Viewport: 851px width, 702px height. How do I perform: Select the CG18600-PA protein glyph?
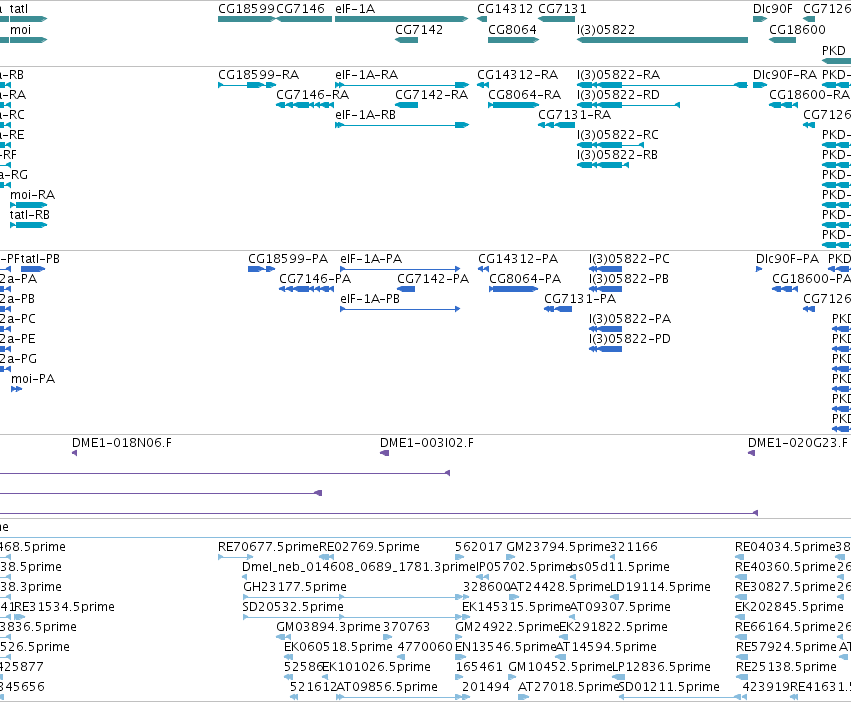[785, 289]
